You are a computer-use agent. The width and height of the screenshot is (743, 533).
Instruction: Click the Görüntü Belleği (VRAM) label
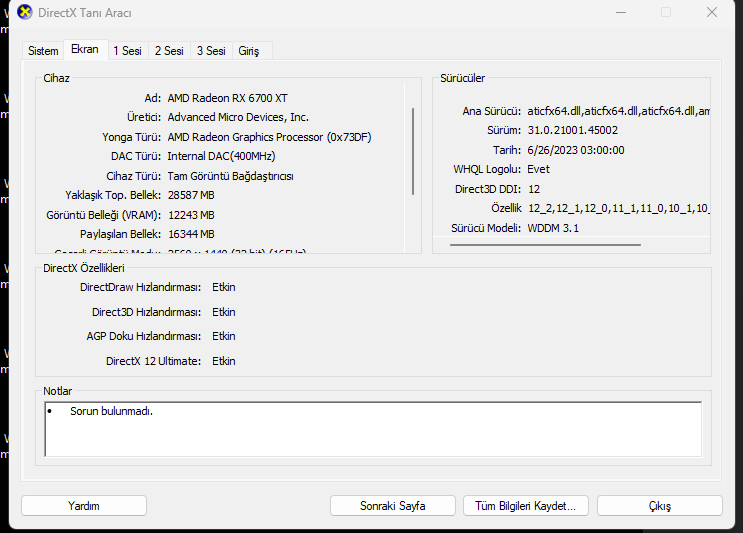click(103, 215)
